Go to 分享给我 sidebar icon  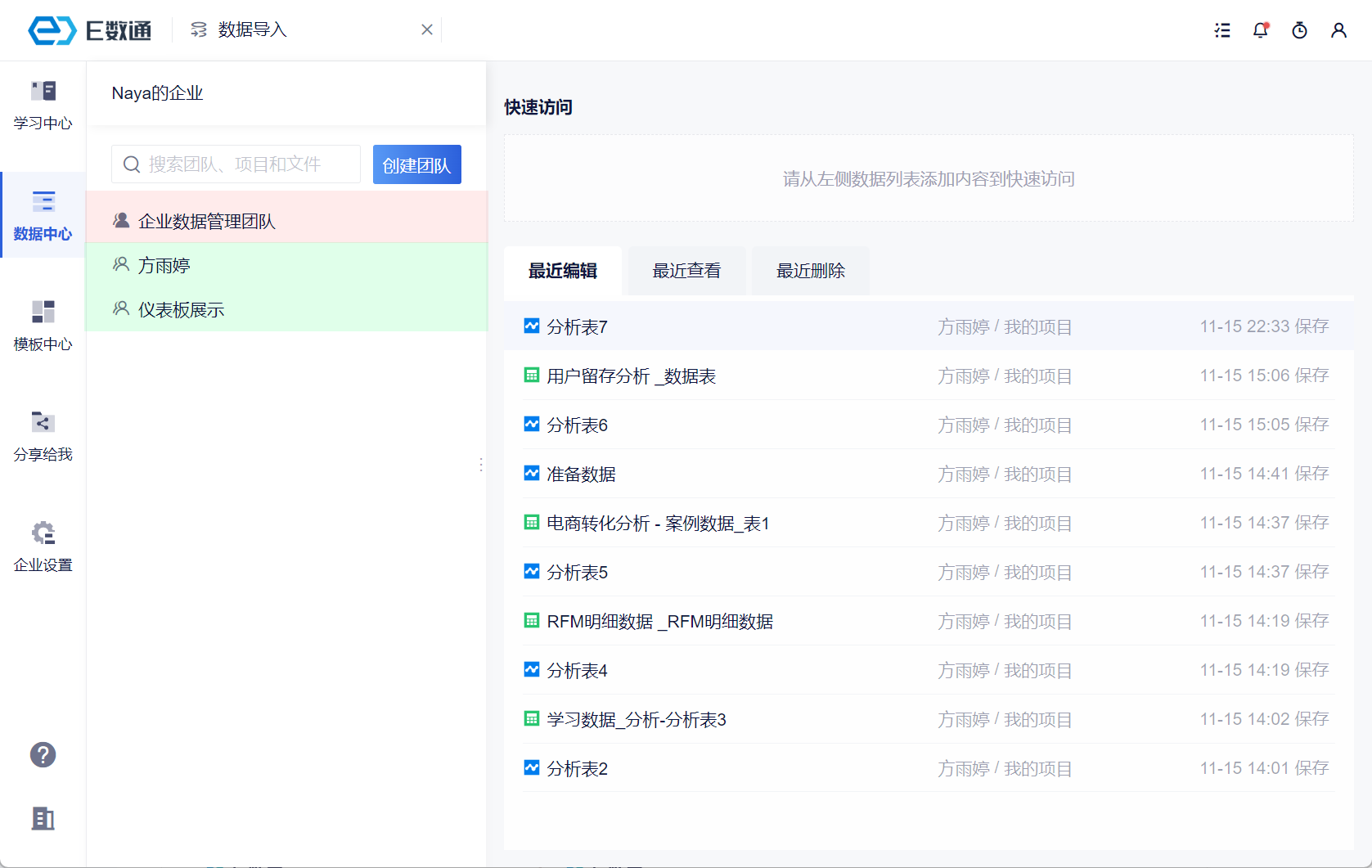(43, 422)
